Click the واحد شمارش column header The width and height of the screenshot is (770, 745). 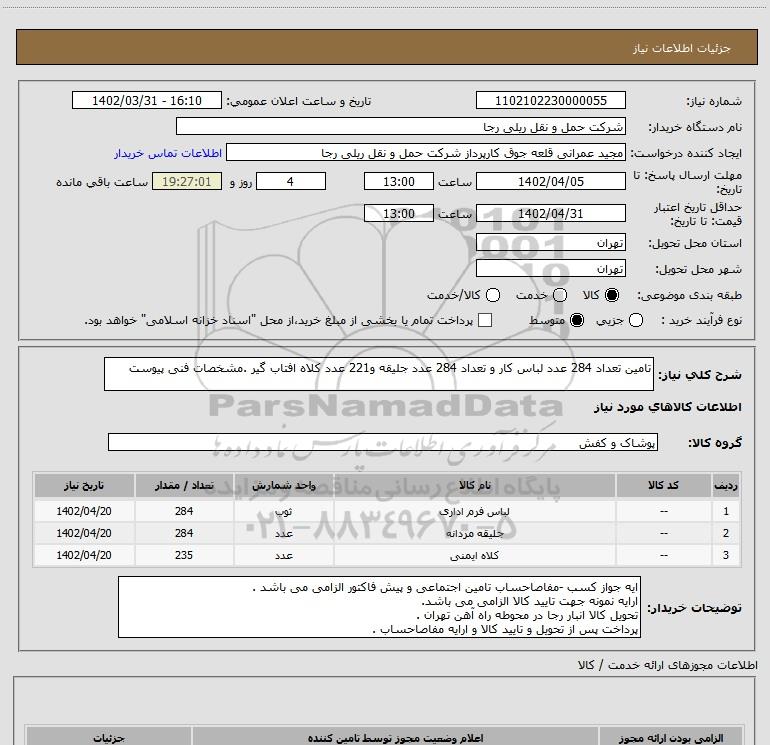pos(283,485)
